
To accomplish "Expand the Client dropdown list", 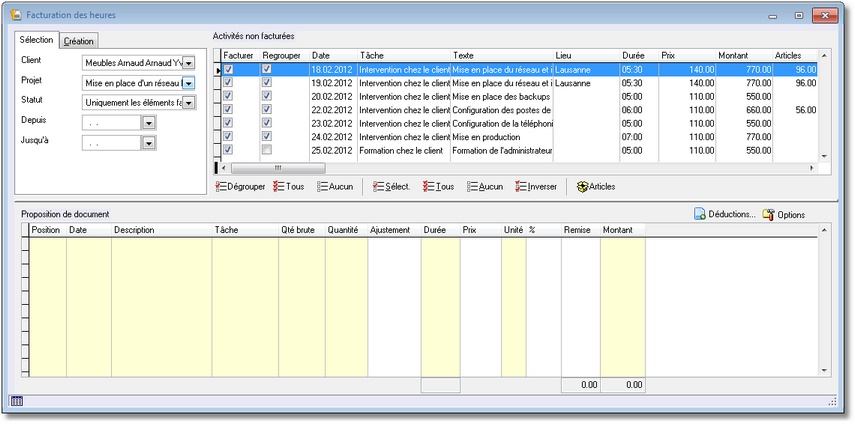I will coord(189,63).
